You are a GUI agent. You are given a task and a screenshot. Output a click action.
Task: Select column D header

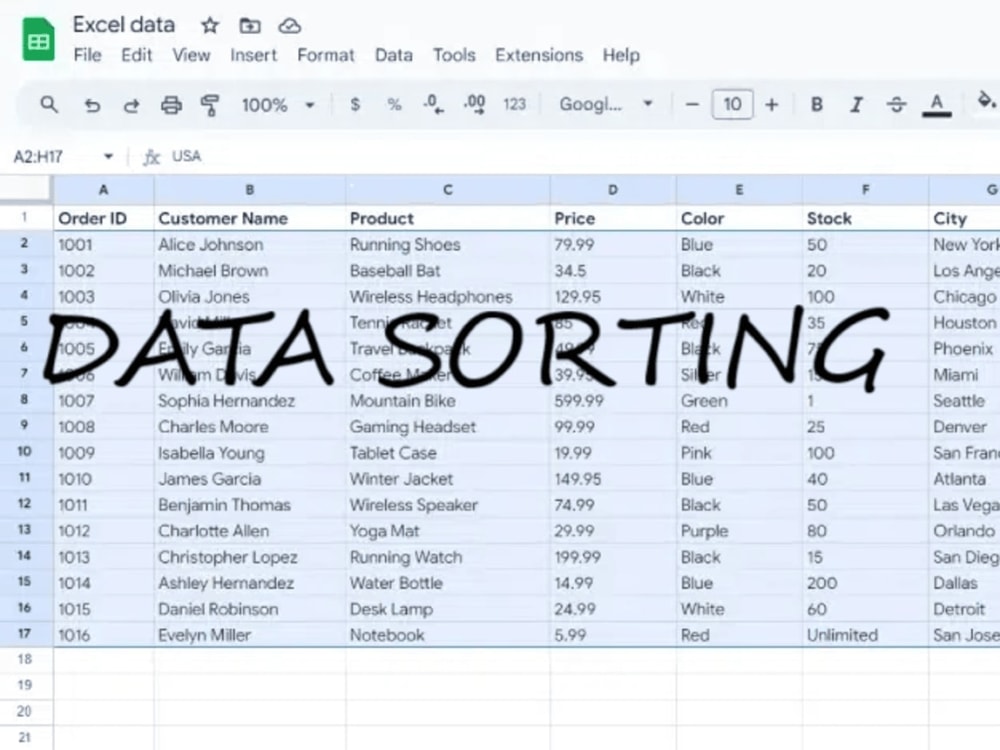pos(613,189)
